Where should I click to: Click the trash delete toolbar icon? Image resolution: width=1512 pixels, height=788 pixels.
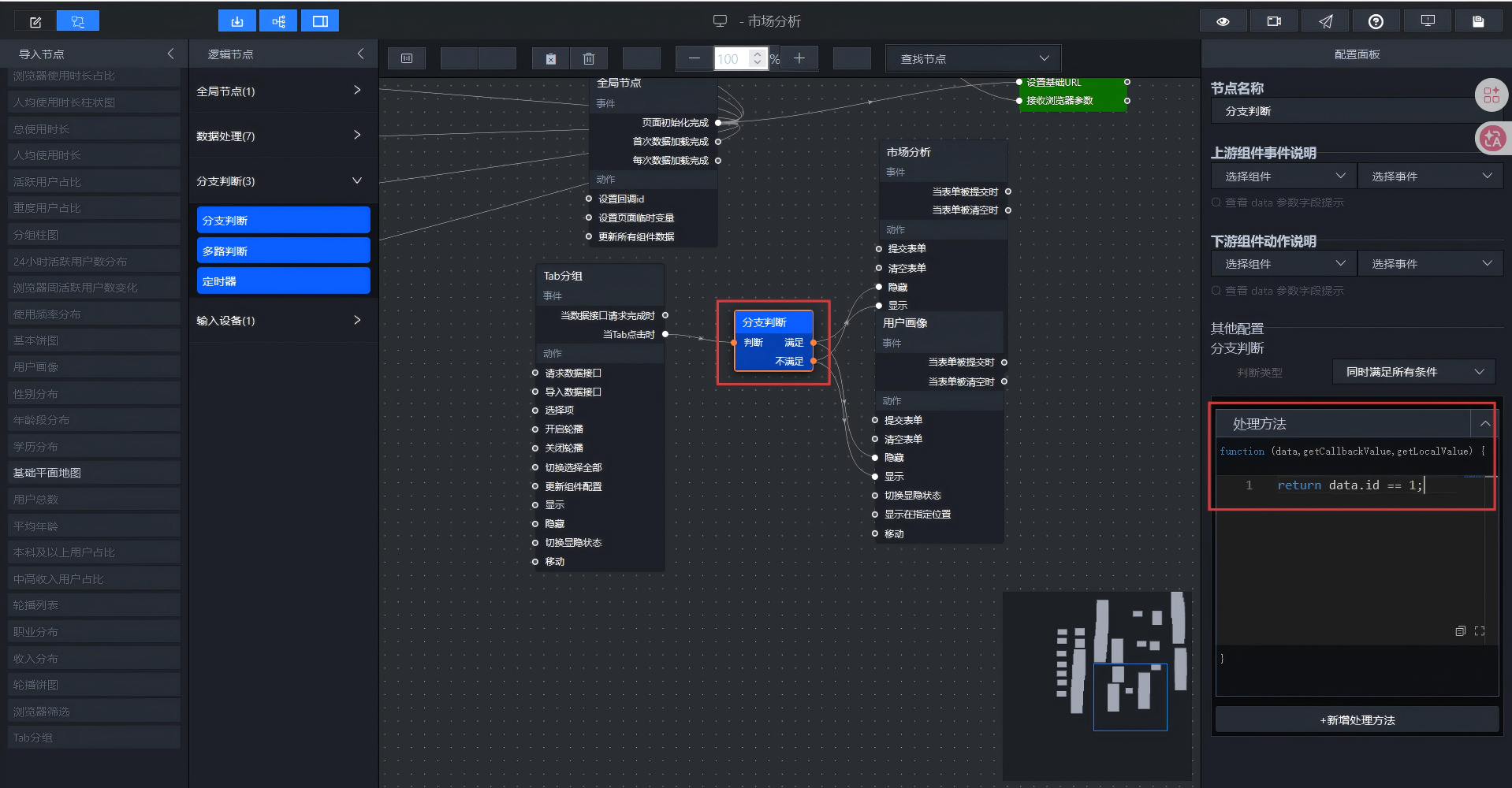click(x=588, y=58)
